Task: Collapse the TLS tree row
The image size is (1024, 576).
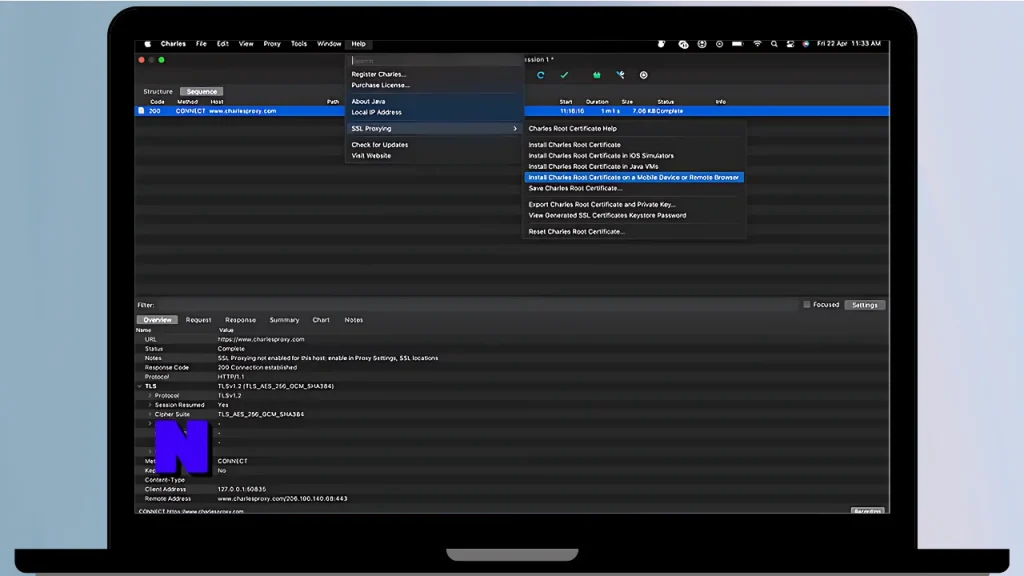Action: pos(140,386)
